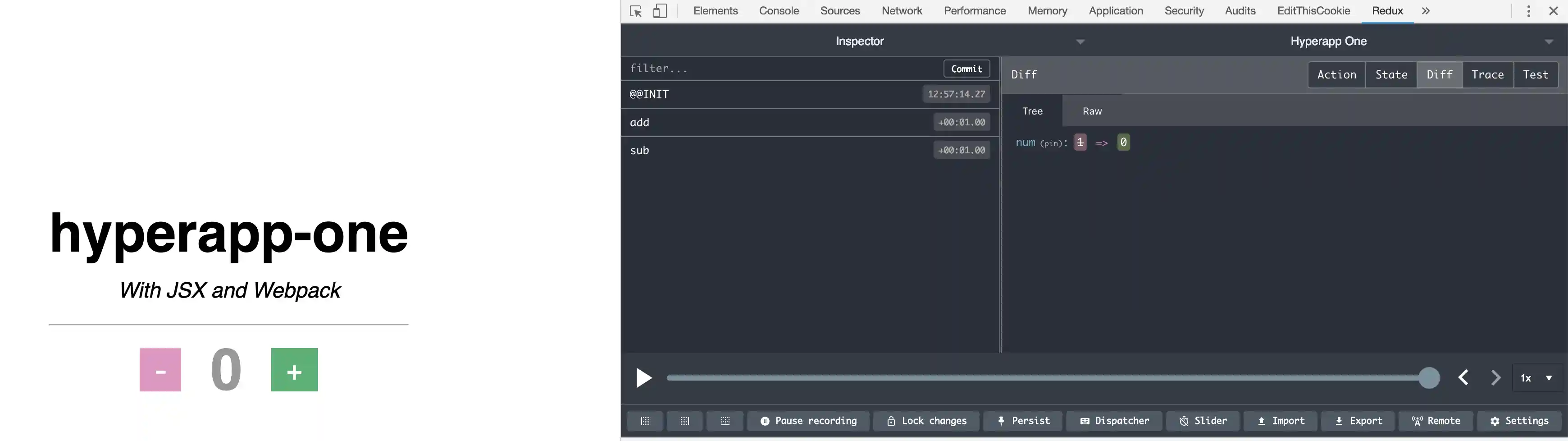Toggle the Dispatcher panel
This screenshot has height=441, width=1568.
click(x=1115, y=421)
